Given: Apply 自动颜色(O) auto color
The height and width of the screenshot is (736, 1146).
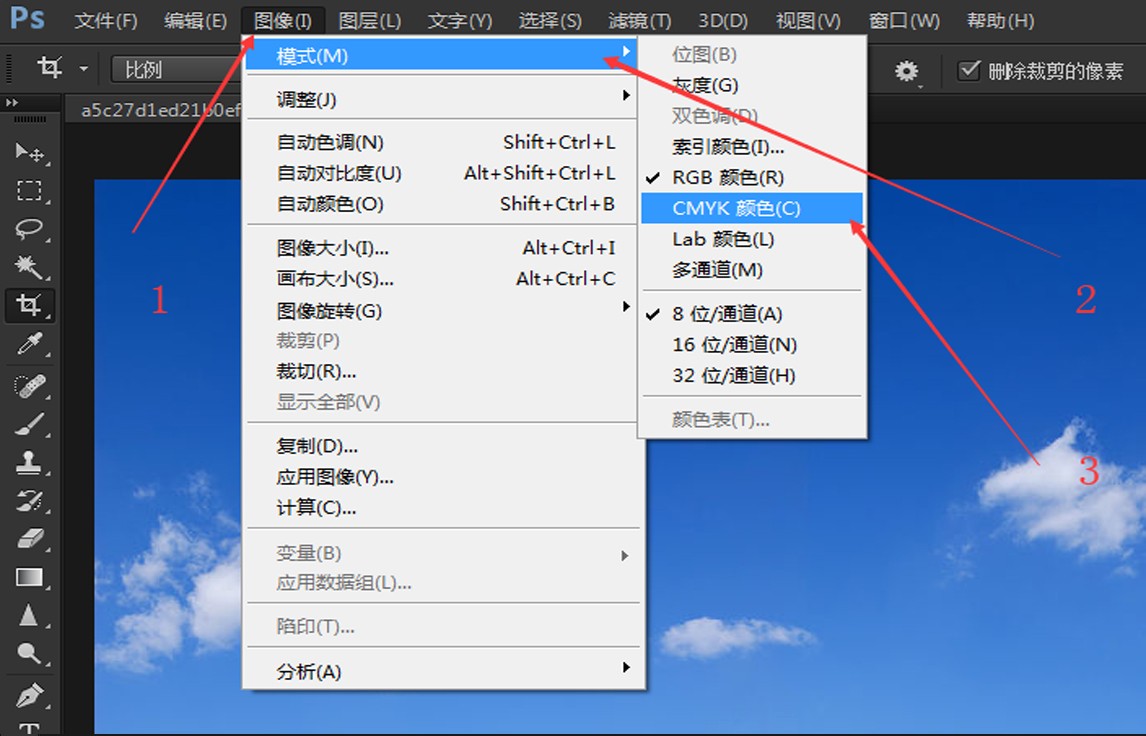Looking at the screenshot, I should (x=442, y=204).
